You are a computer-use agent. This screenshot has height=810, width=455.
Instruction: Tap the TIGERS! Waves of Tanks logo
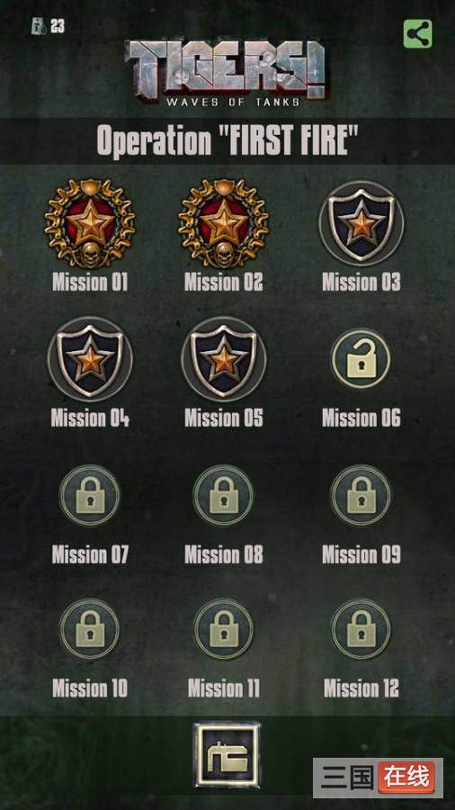click(226, 73)
